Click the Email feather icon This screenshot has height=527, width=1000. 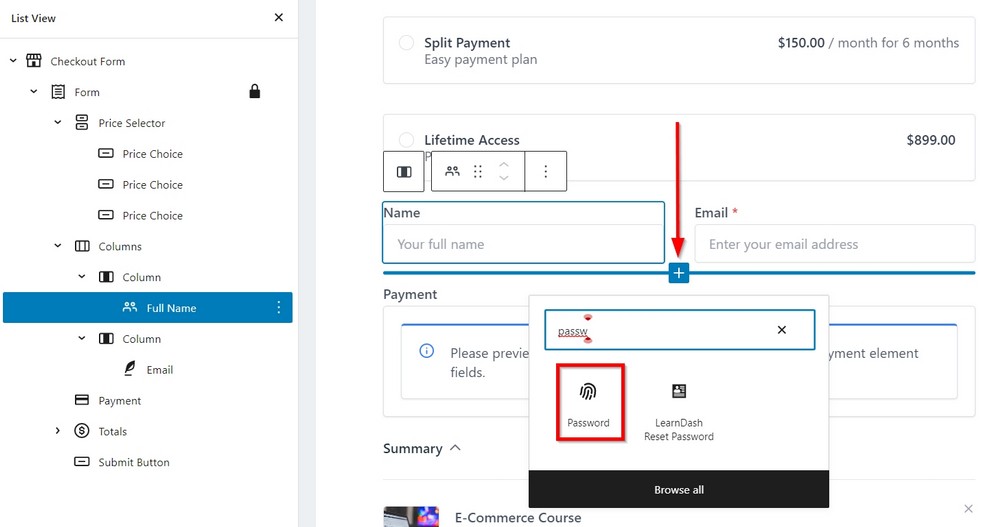point(129,368)
